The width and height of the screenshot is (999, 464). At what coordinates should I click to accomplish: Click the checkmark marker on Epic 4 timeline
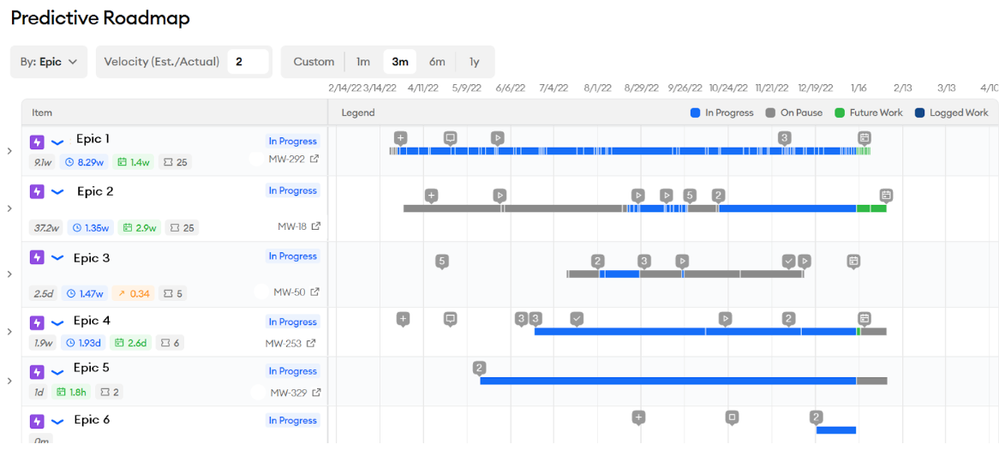[577, 319]
